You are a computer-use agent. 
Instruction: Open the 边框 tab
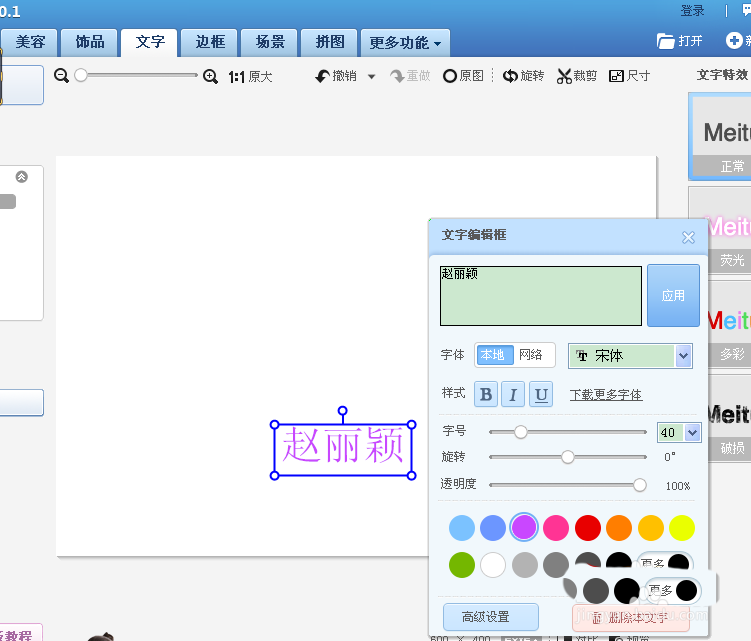210,42
